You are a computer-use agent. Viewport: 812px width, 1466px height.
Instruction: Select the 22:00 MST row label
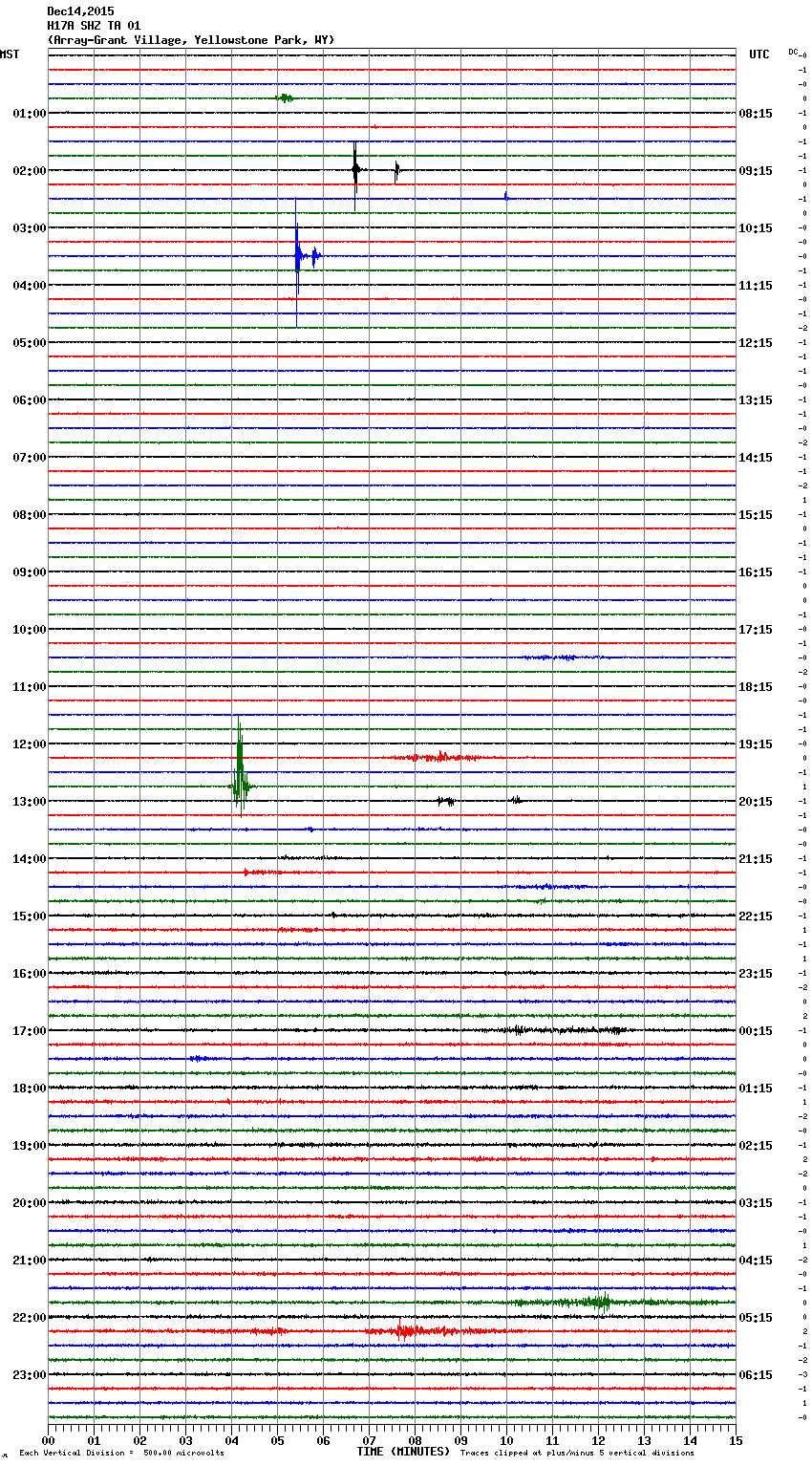click(x=29, y=1318)
